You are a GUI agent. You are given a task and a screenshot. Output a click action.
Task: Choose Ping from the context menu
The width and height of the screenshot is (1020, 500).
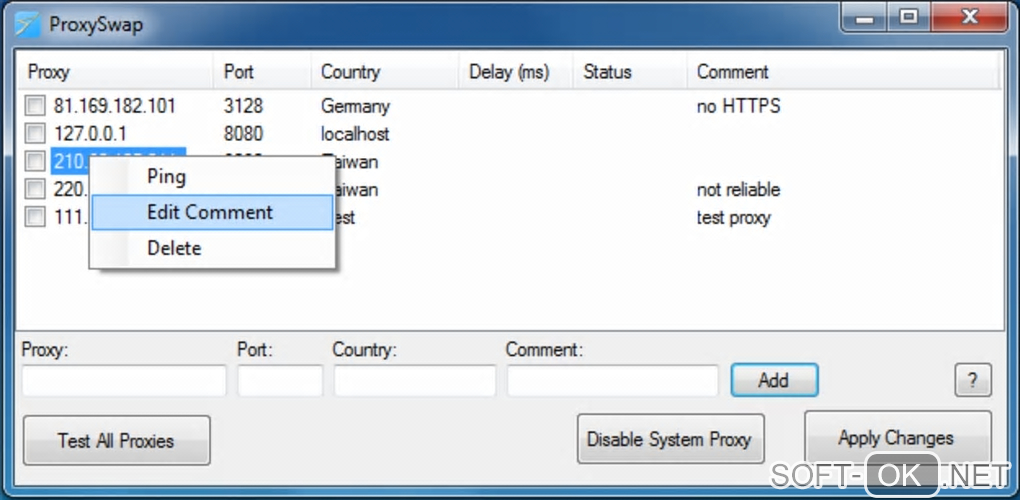click(212, 177)
